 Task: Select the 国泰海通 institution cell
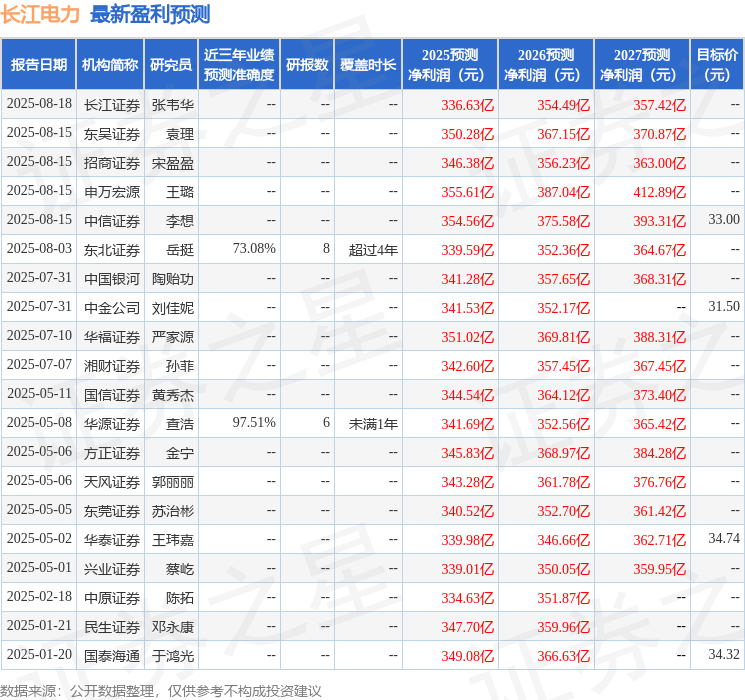[x=112, y=656]
